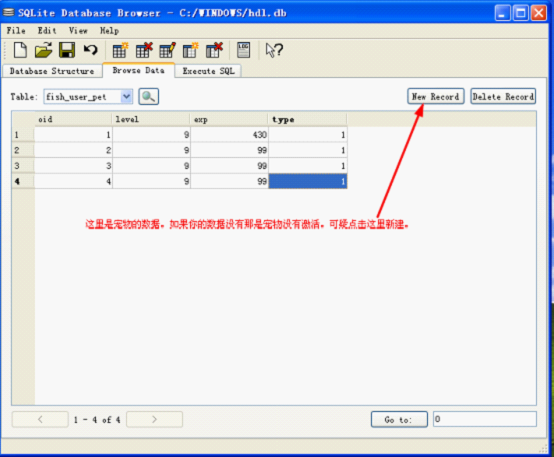Click the Modify Table pencil icon
Screen dimensions: 554x457
point(167,50)
